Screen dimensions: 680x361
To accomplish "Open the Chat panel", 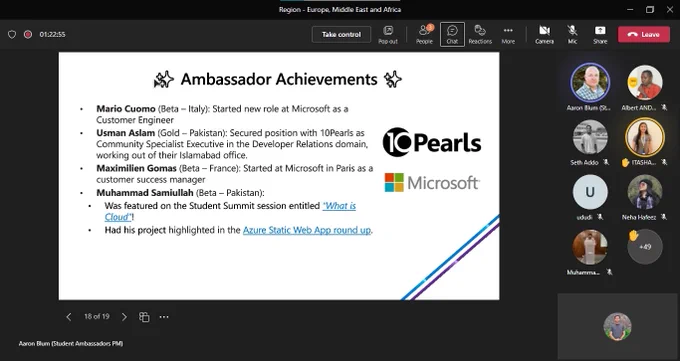I will click(x=452, y=34).
